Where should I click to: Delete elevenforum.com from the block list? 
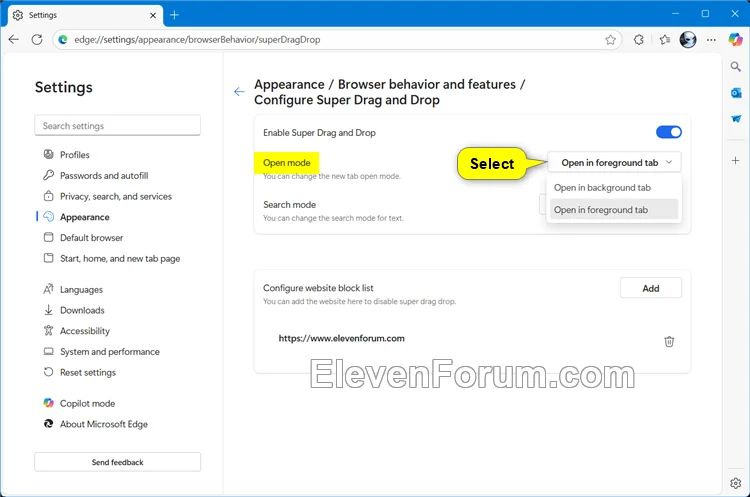coord(669,342)
